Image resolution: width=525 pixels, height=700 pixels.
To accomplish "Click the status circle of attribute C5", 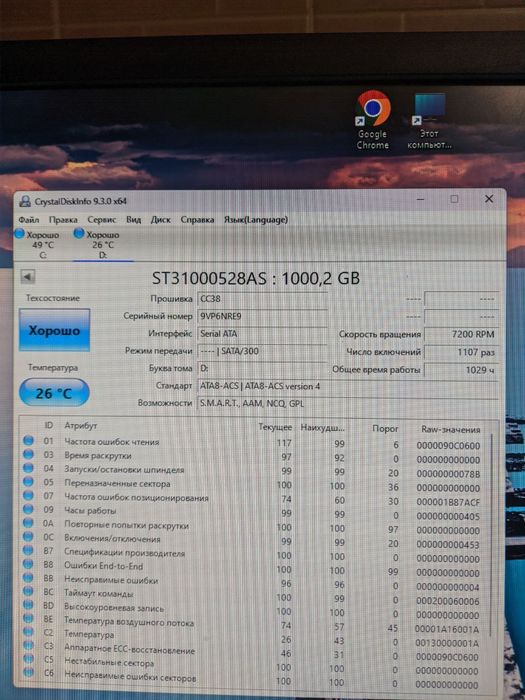I will pyautogui.click(x=29, y=659).
